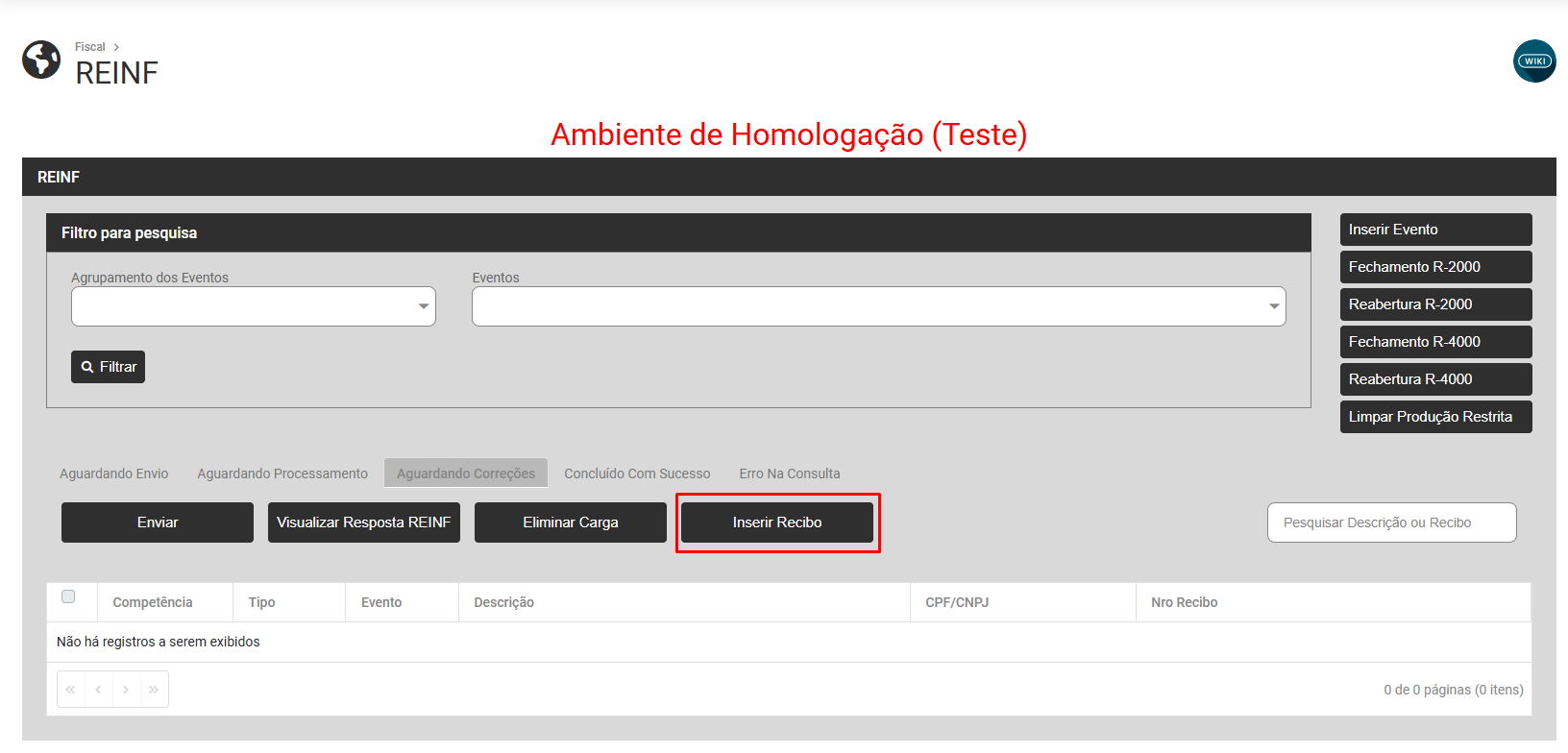The height and width of the screenshot is (753, 1568).
Task: Click Visualizar Resposta REINF button
Action: point(364,522)
